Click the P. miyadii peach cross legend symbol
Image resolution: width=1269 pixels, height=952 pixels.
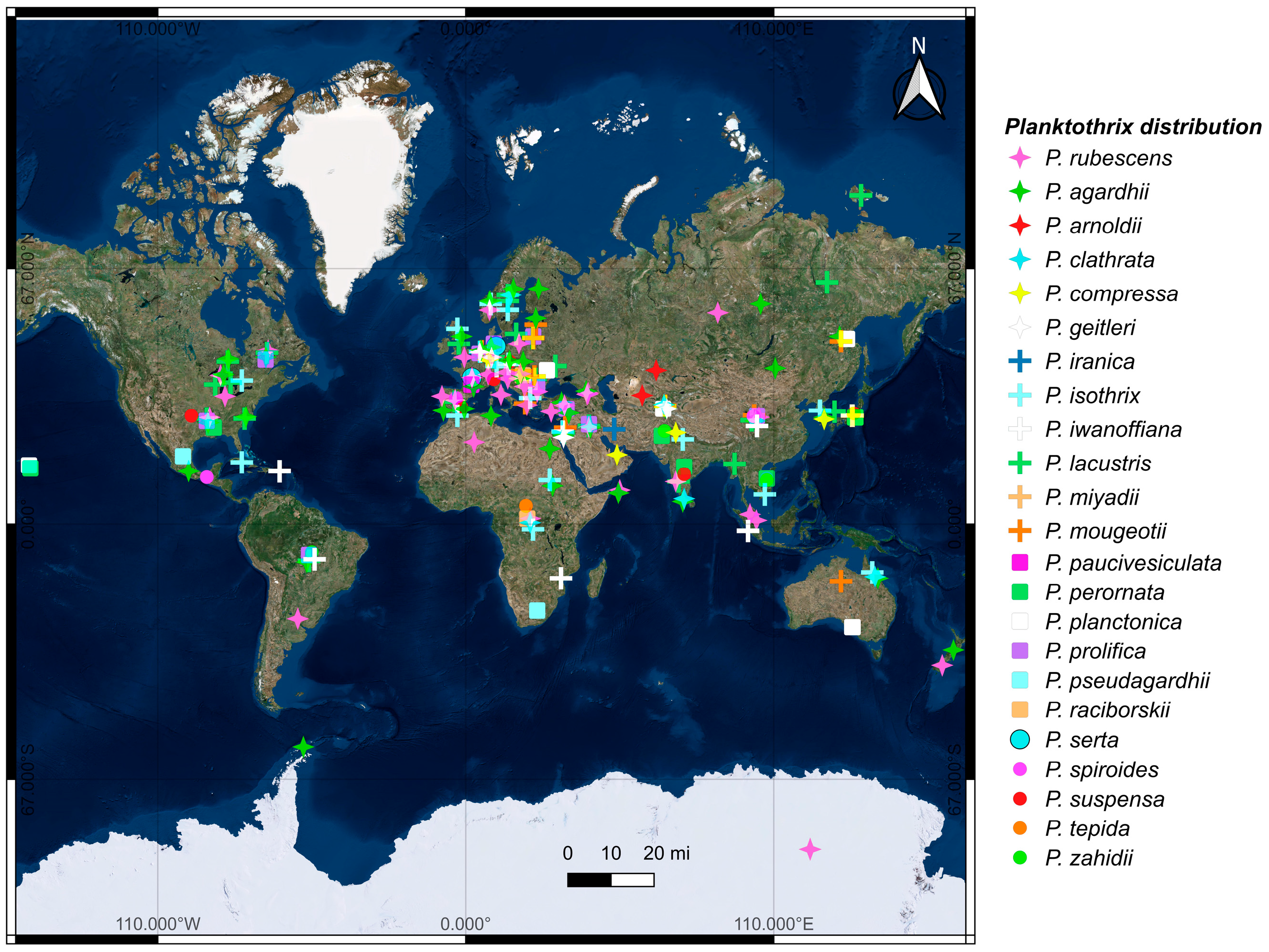click(1019, 497)
